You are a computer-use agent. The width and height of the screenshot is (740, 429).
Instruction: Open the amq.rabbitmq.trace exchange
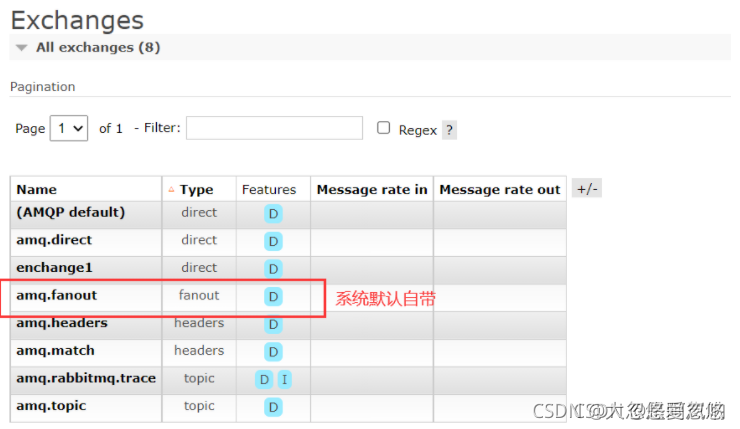pos(86,378)
